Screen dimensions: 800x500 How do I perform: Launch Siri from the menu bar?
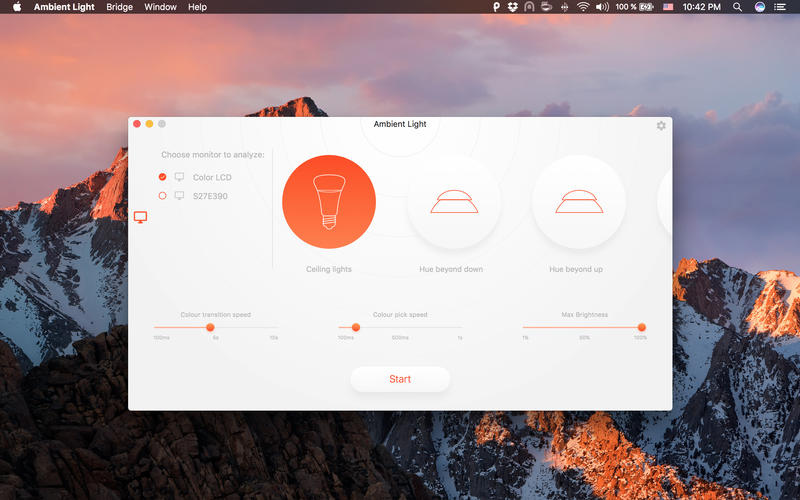[x=760, y=7]
